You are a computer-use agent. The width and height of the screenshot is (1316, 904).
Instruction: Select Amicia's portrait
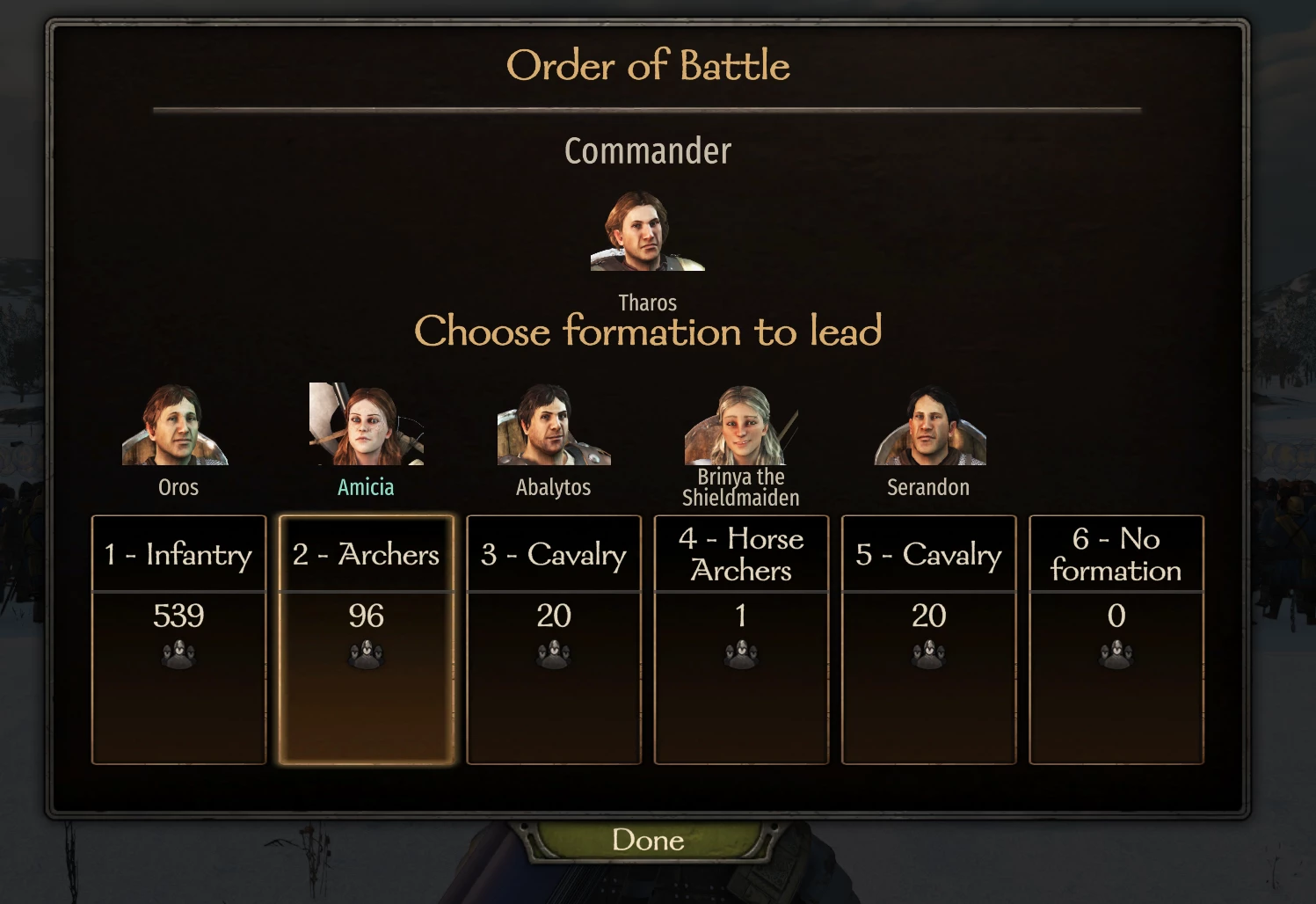point(367,424)
